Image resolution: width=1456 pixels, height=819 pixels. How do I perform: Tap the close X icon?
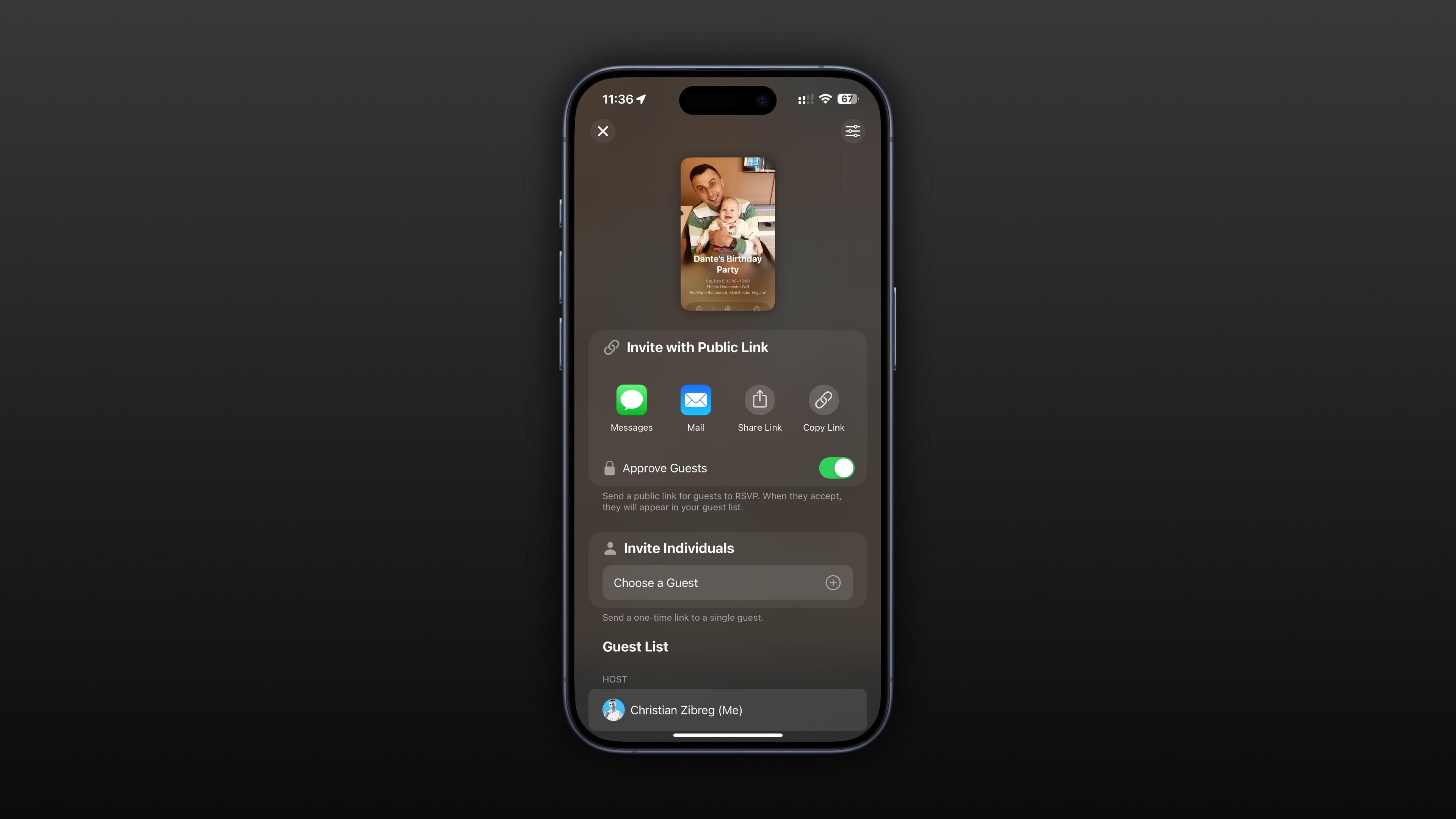pyautogui.click(x=603, y=131)
